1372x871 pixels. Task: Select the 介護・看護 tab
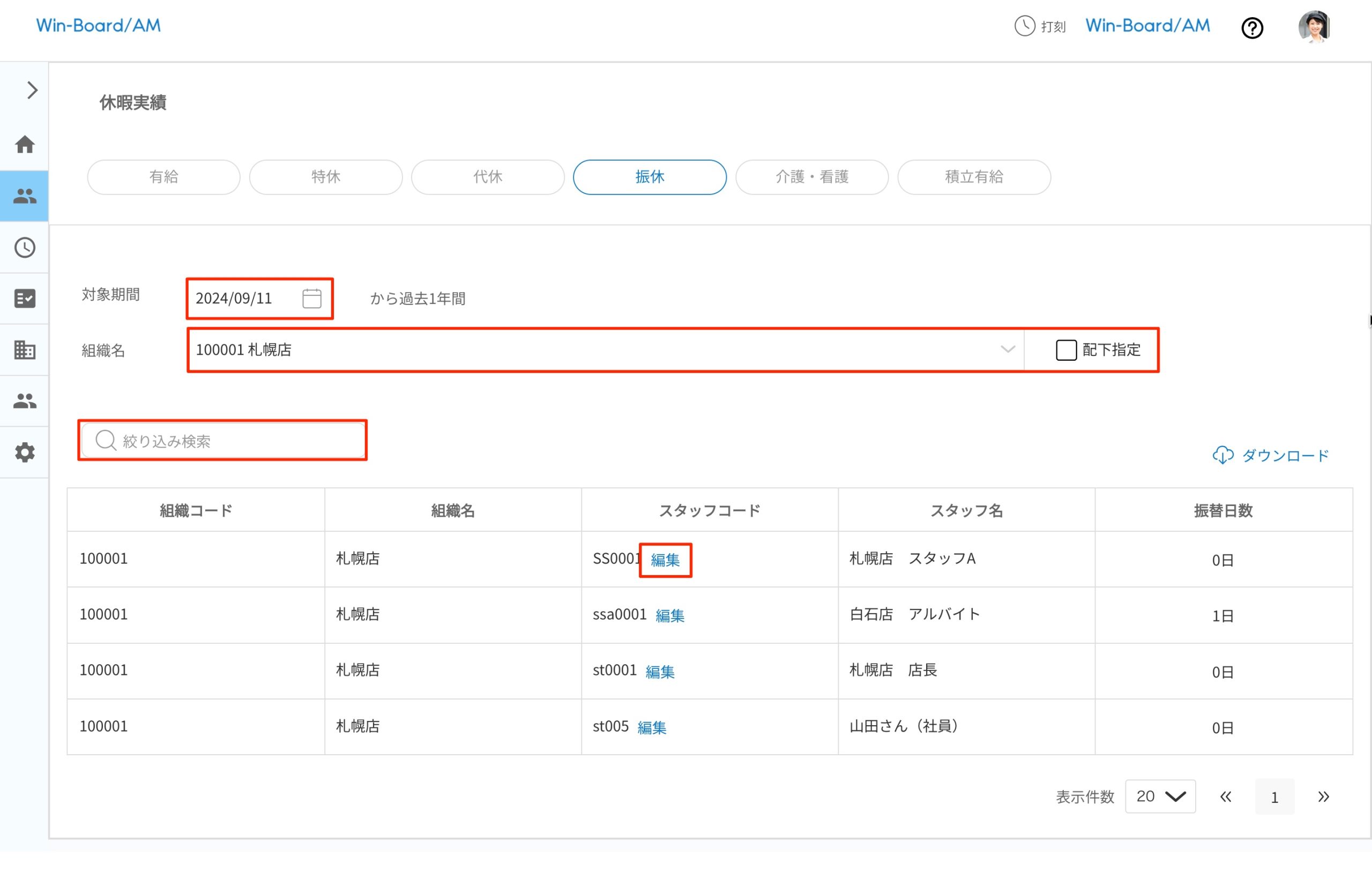pyautogui.click(x=812, y=177)
